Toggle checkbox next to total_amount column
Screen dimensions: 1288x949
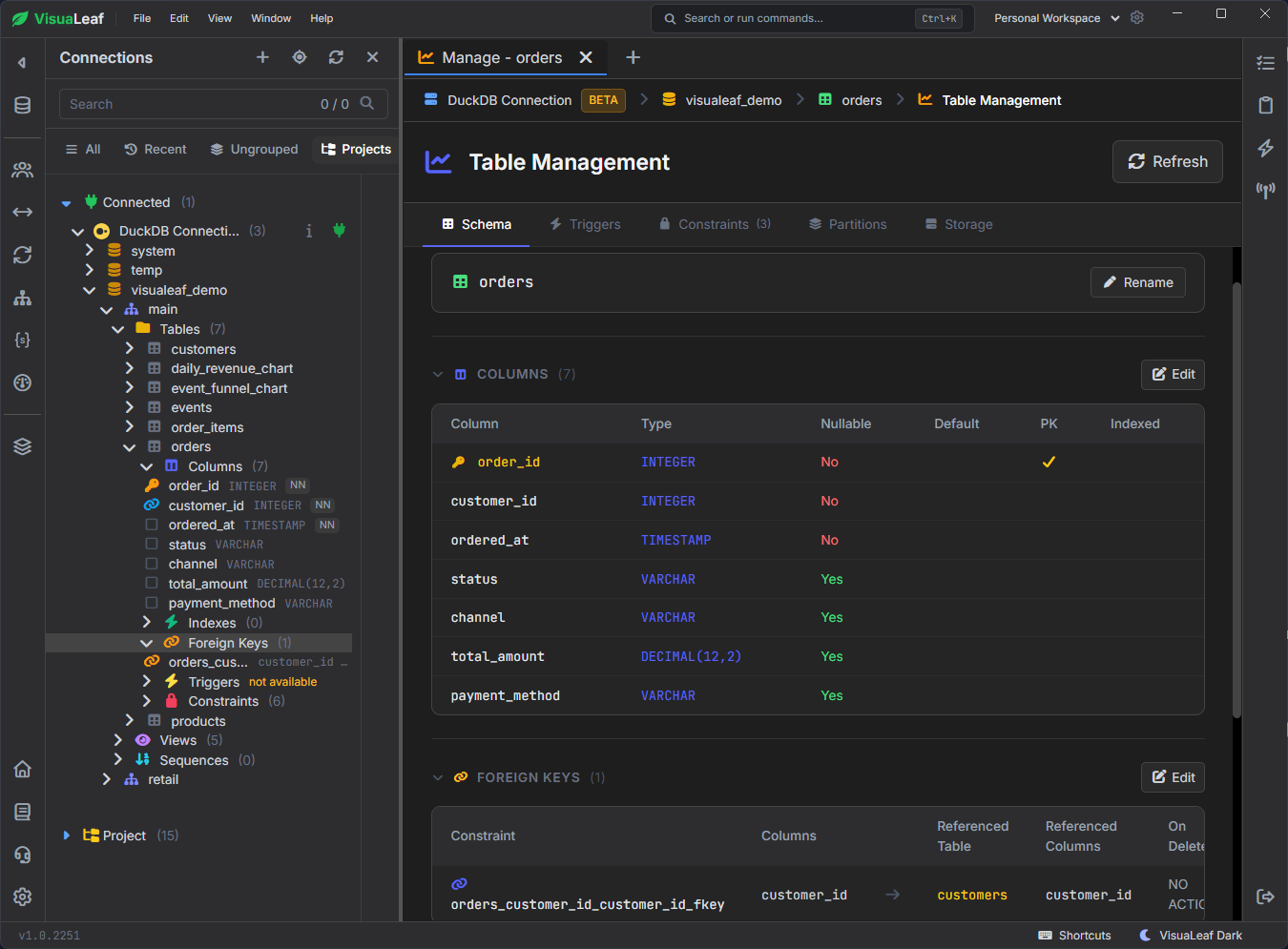152,583
